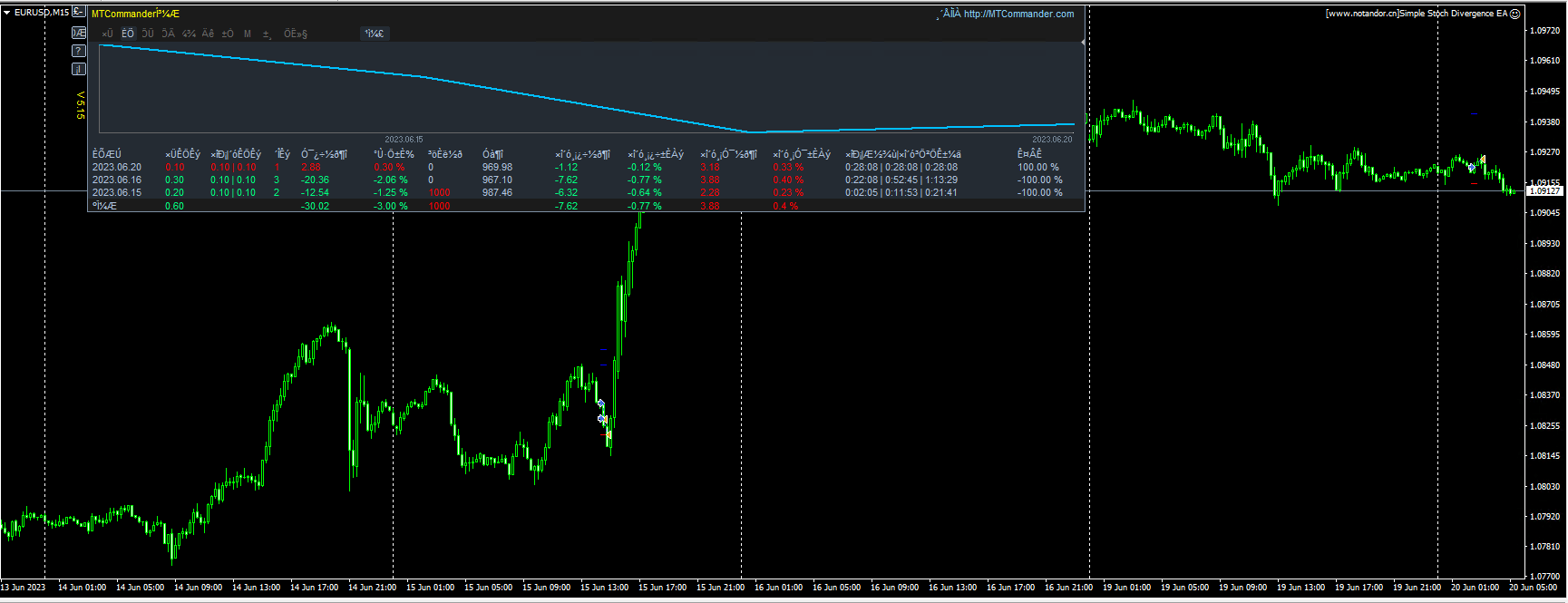
Task: Click the Simple Stoch Divergence EA smiley icon
Action: pyautogui.click(x=1514, y=14)
